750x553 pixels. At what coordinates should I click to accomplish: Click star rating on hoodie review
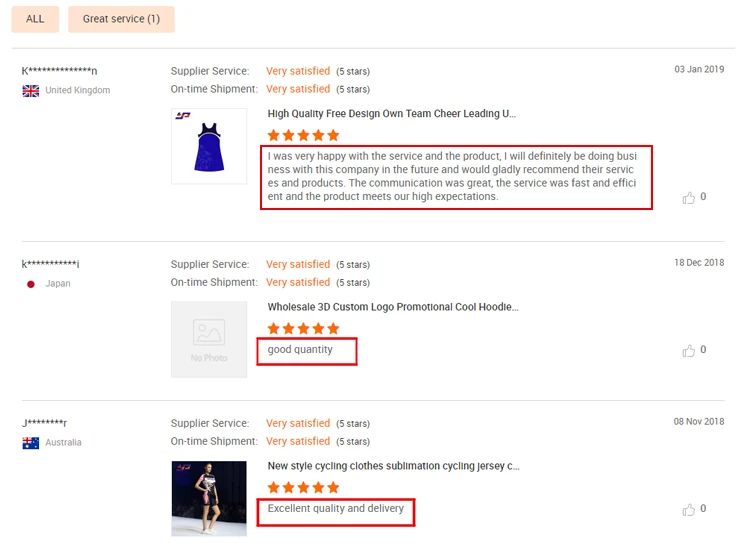(303, 329)
